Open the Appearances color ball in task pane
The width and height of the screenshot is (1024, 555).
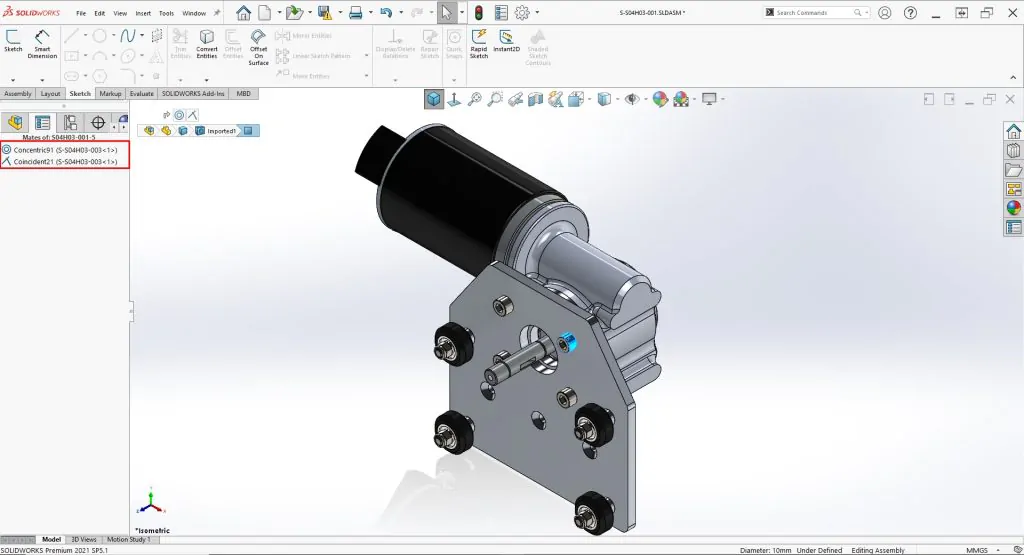click(1014, 208)
